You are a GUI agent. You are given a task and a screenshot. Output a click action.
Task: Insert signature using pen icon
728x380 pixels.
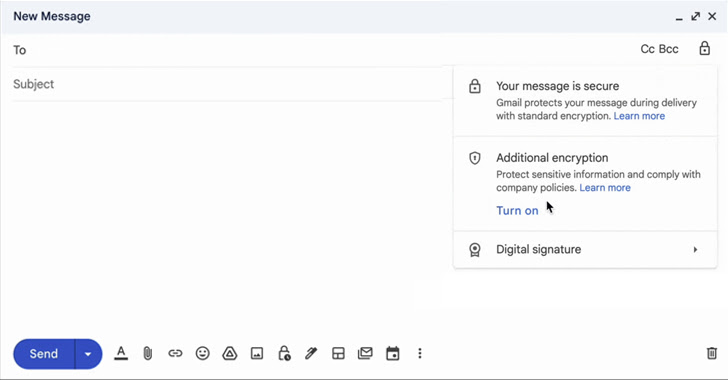[x=311, y=354]
